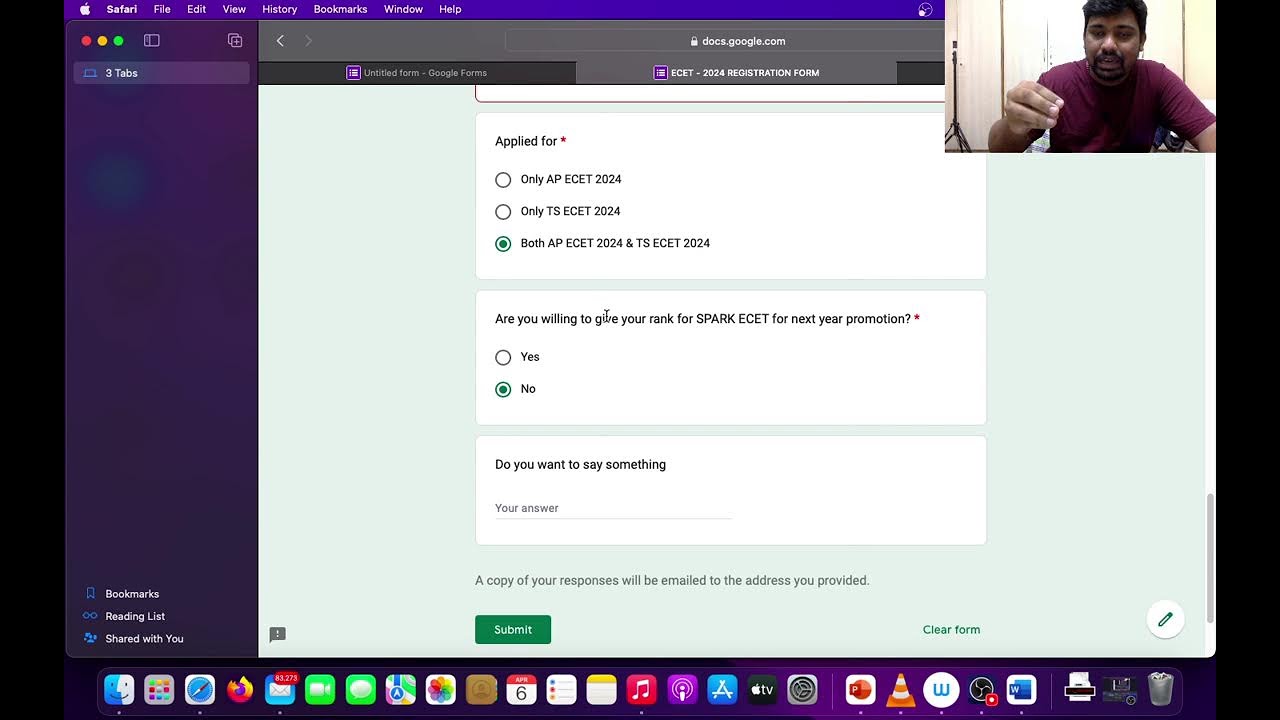
Task: Open Reading List in sidebar
Action: pos(135,616)
